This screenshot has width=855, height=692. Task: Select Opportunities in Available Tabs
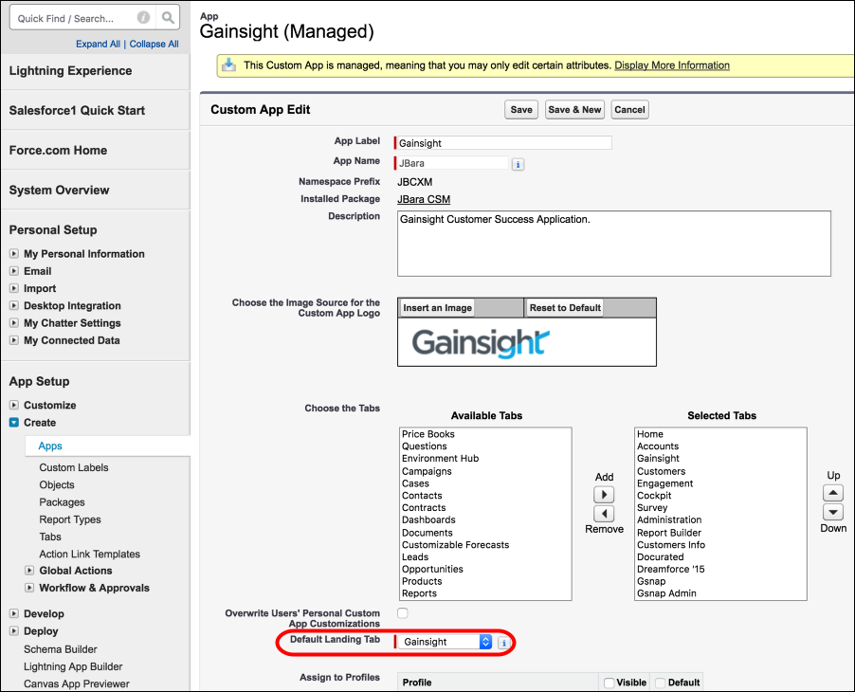click(432, 569)
